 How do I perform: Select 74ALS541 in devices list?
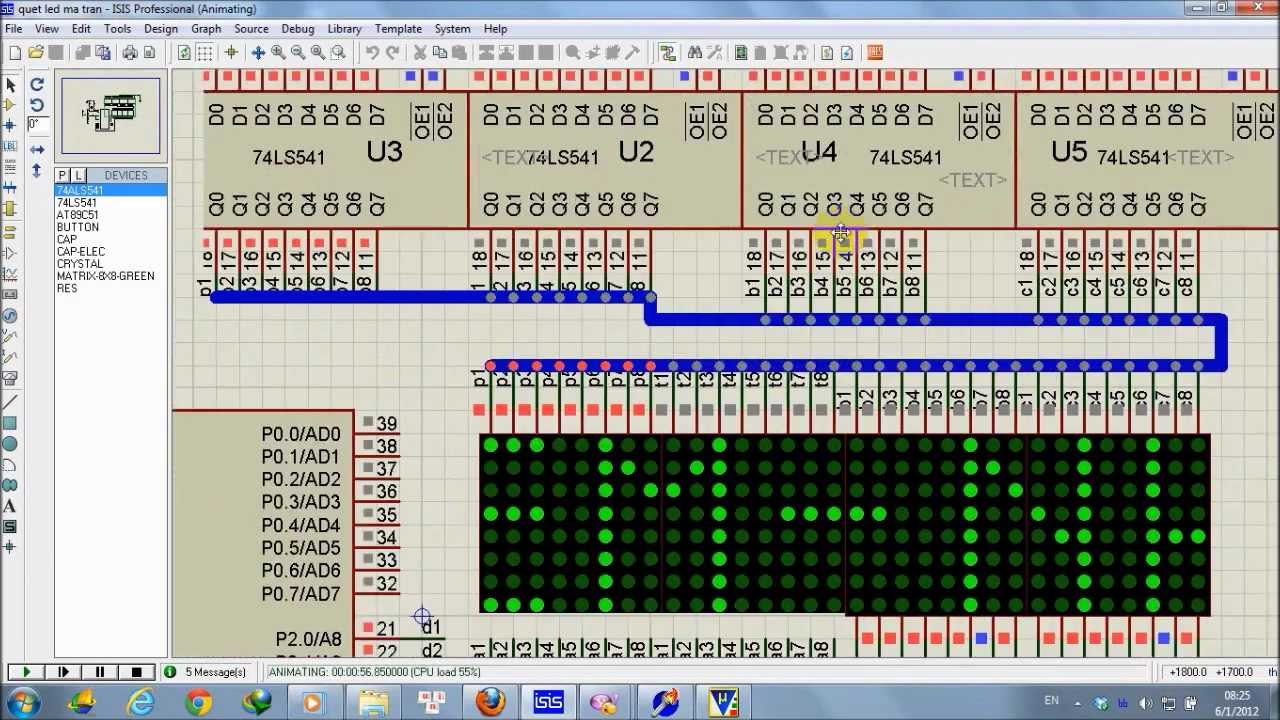click(x=111, y=190)
